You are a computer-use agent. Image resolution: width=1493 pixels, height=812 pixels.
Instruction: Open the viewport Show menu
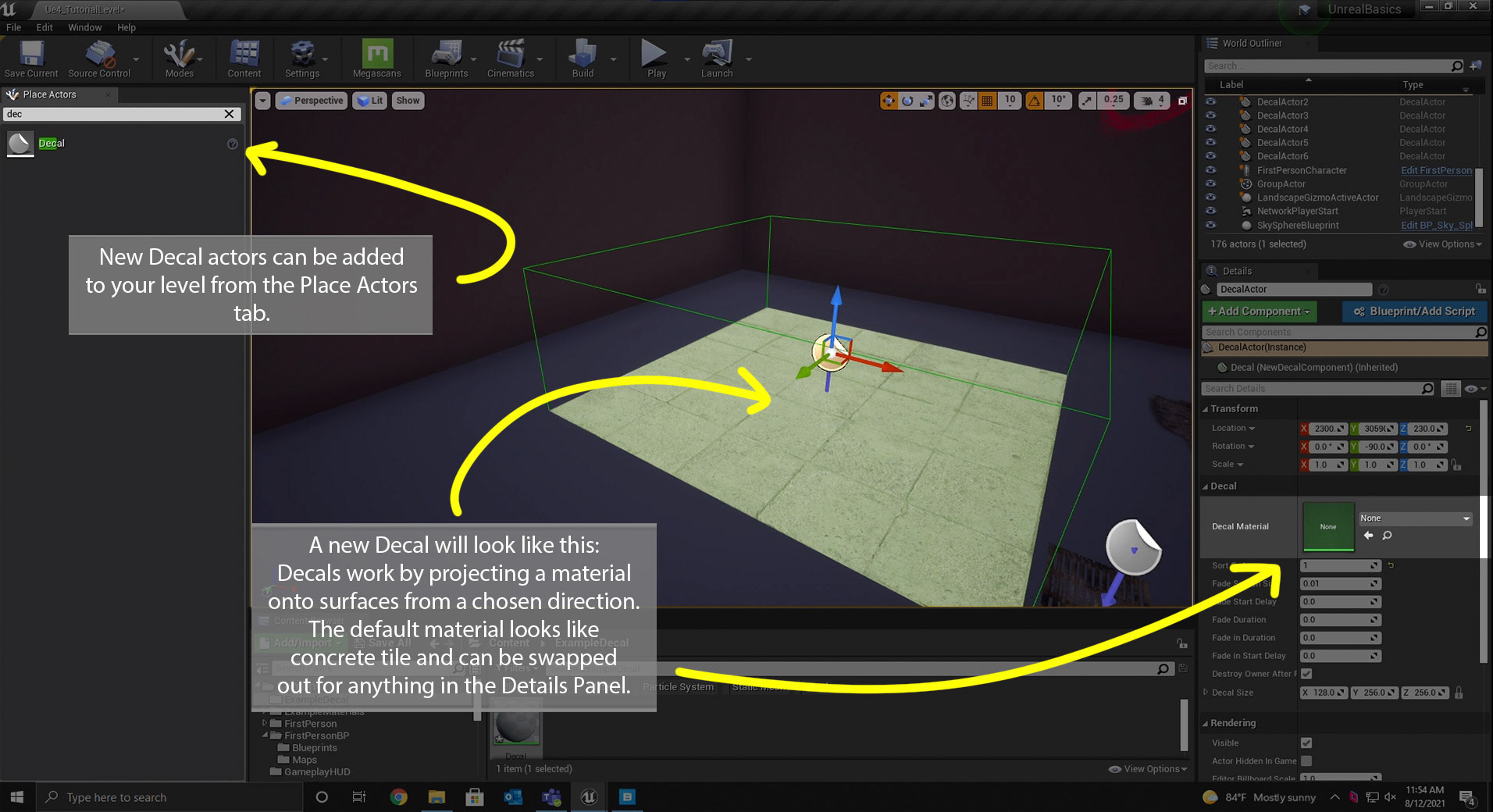point(408,101)
